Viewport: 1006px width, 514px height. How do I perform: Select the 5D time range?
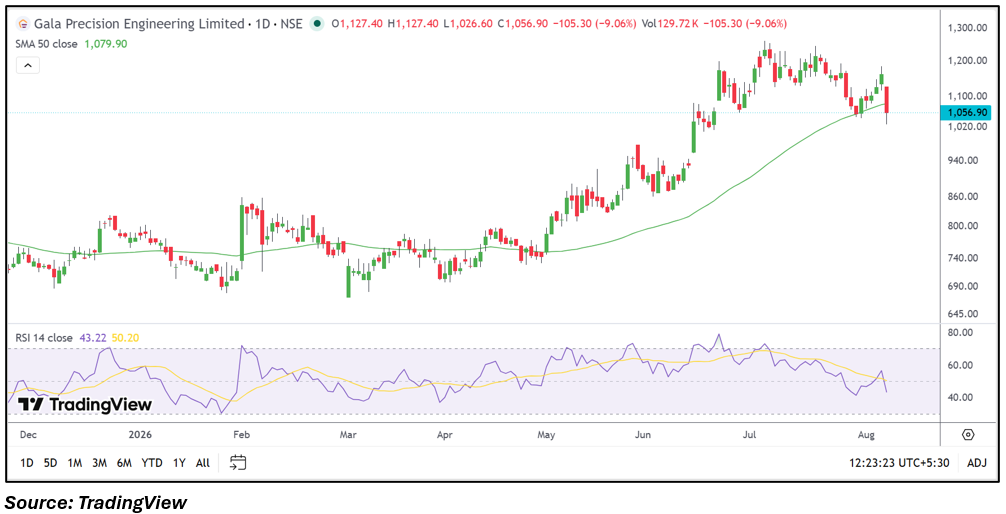coord(50,463)
